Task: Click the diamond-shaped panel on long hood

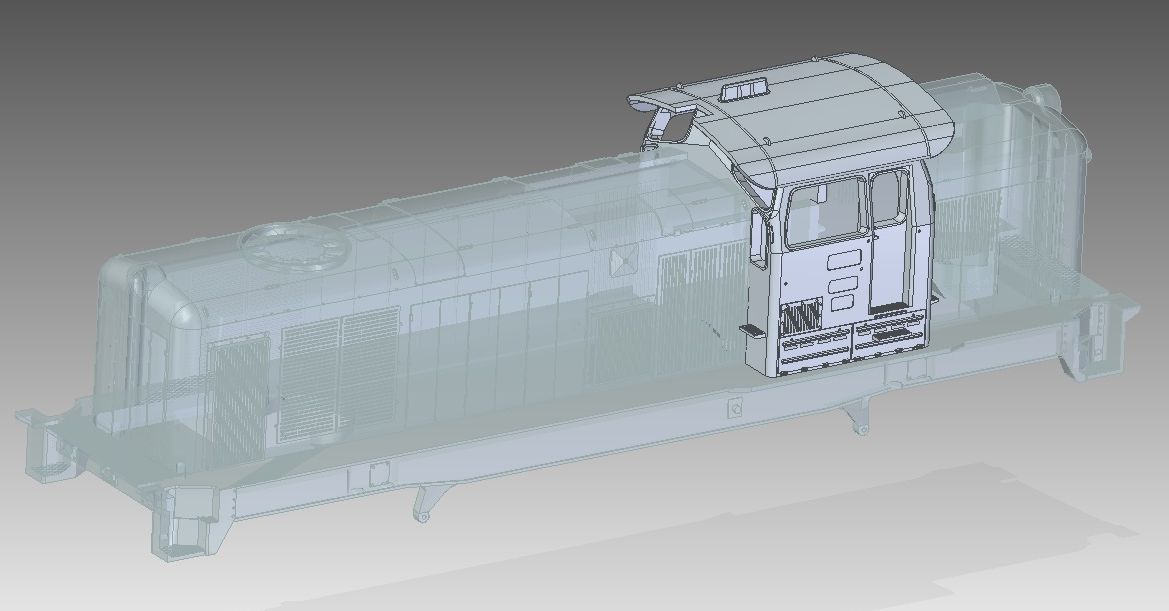Action: click(622, 262)
